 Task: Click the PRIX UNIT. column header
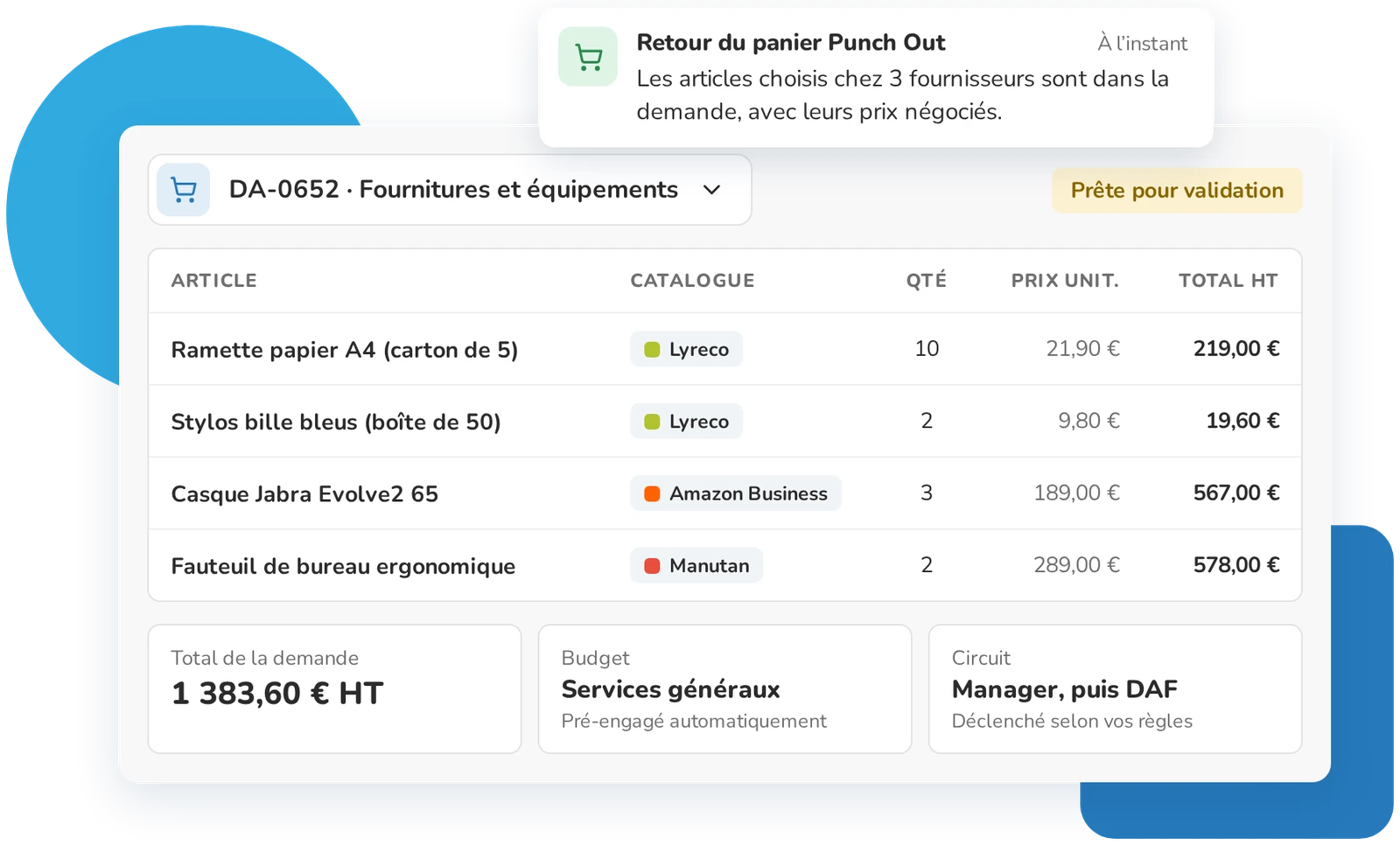coord(1065,281)
